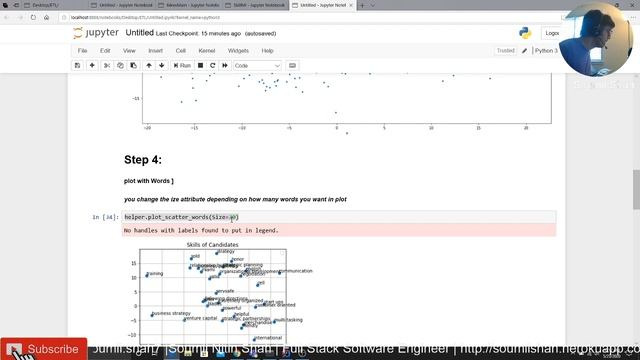Click the Subscribe button overlay
The image size is (640, 360).
coord(44,349)
